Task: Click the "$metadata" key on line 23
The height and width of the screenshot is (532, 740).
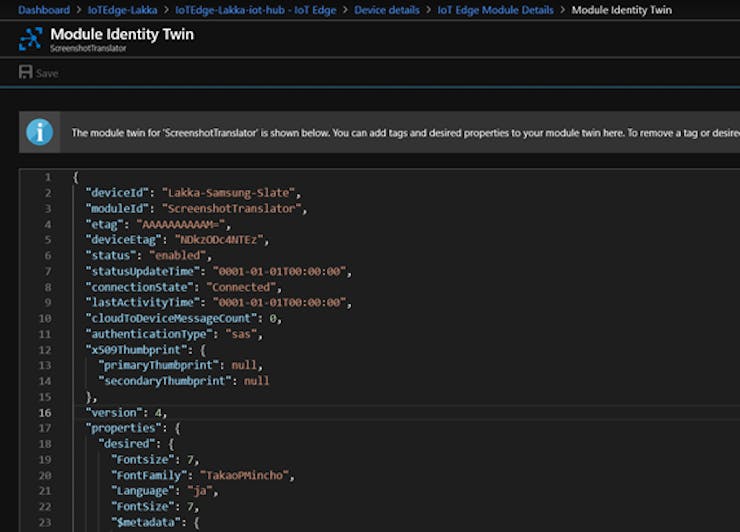Action: tap(146, 523)
